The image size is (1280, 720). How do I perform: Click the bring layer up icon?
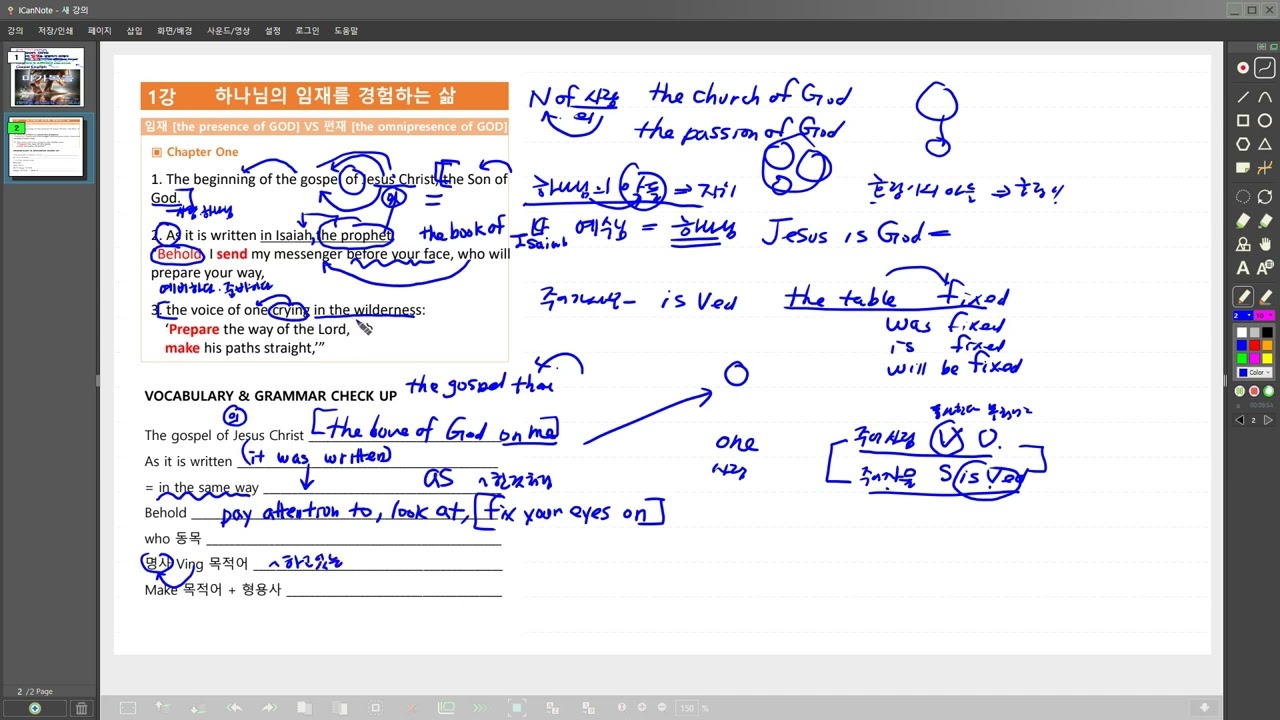coord(162,707)
